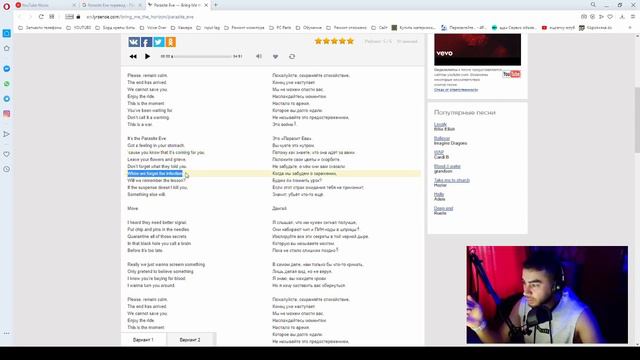This screenshot has height=360, width=640.
Task: Open Opera speed dial grid icon
Action: coord(51,17)
